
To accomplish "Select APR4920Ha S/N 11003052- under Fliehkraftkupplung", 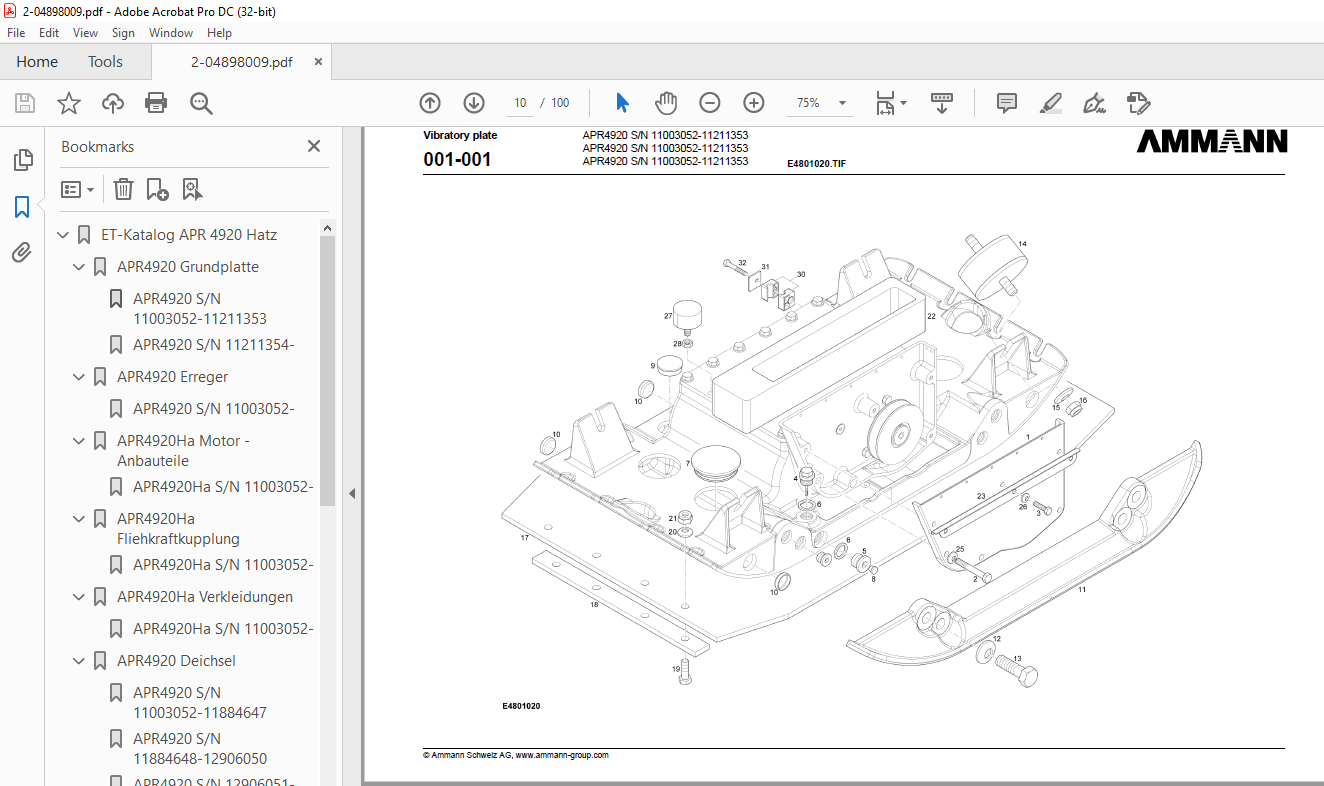I will (x=223, y=565).
